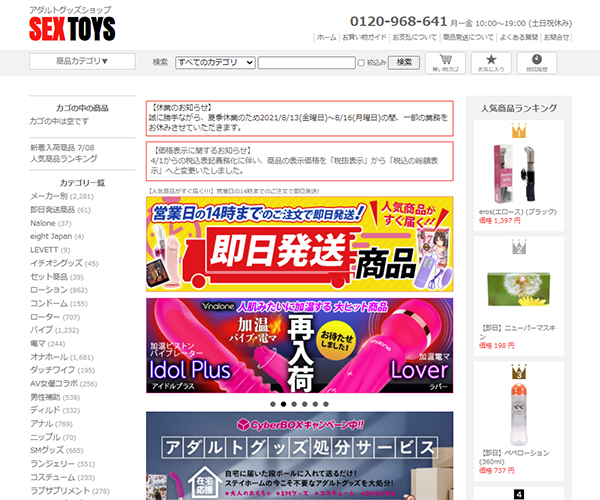The image size is (600, 500).
Task: Toggle the 税込み checkbox
Action: (x=361, y=63)
